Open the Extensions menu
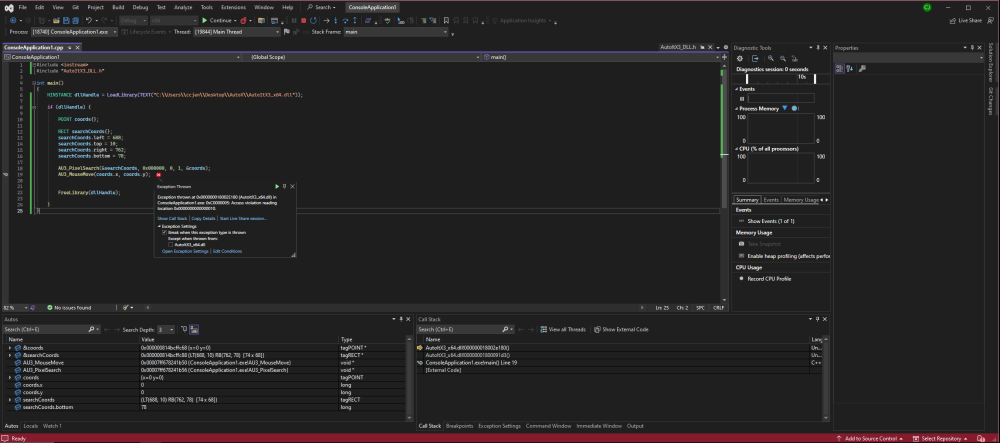 pyautogui.click(x=233, y=7)
